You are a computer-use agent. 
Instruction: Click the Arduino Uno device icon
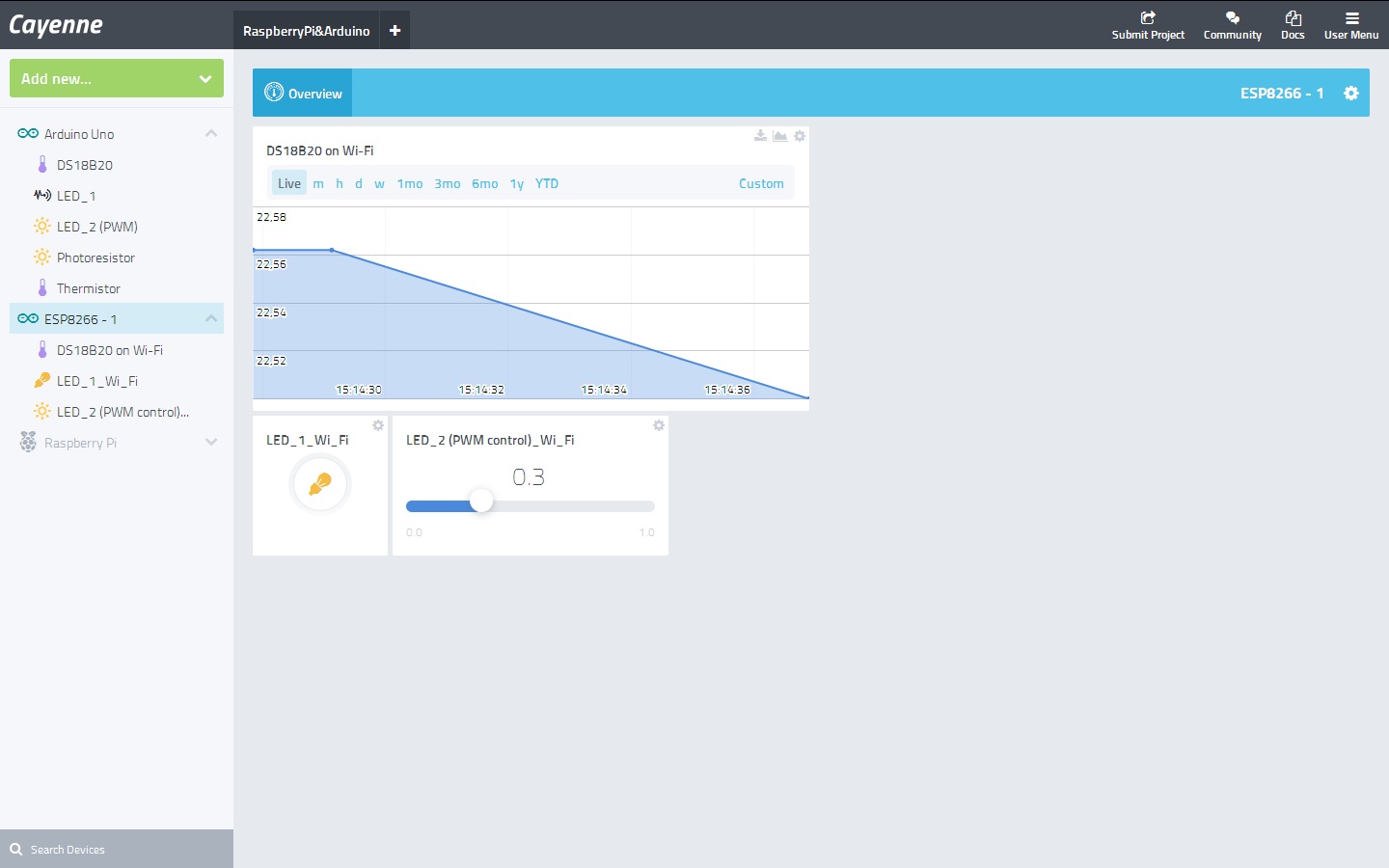point(28,134)
